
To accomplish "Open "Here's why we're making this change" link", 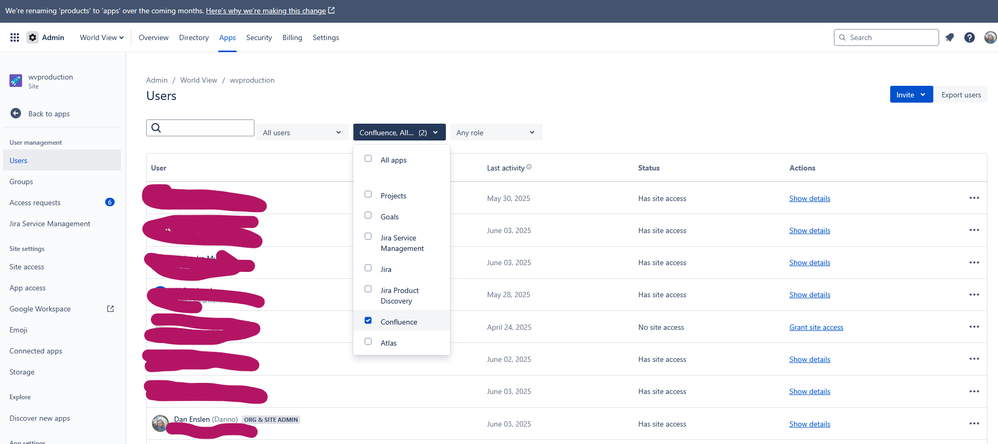I will coord(266,11).
